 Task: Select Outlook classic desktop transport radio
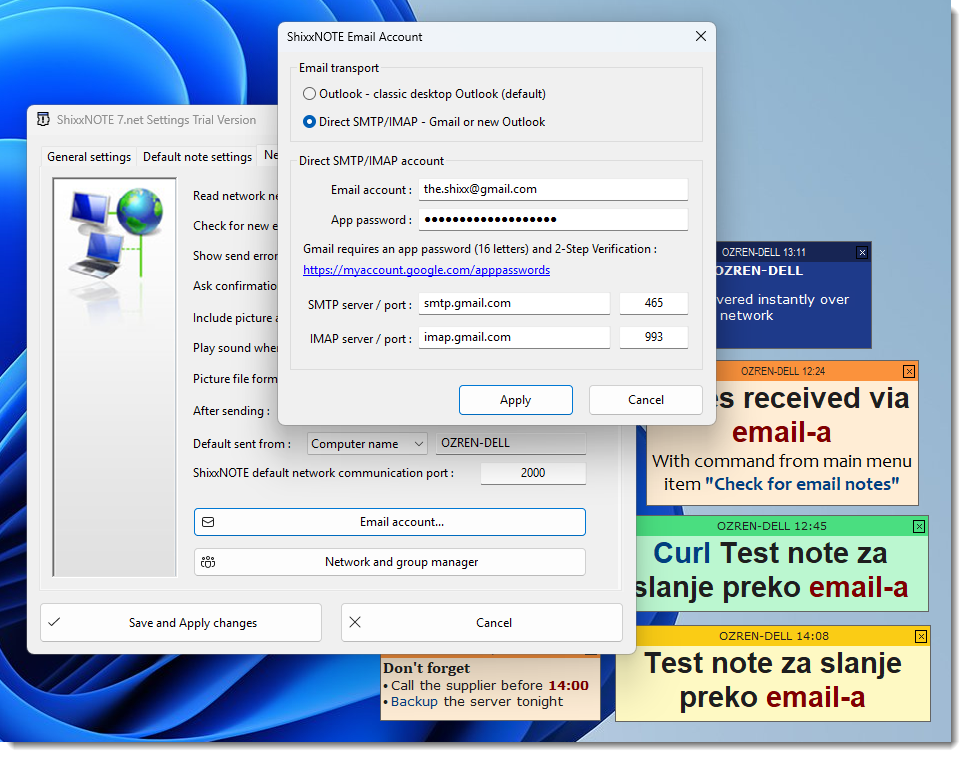[309, 94]
